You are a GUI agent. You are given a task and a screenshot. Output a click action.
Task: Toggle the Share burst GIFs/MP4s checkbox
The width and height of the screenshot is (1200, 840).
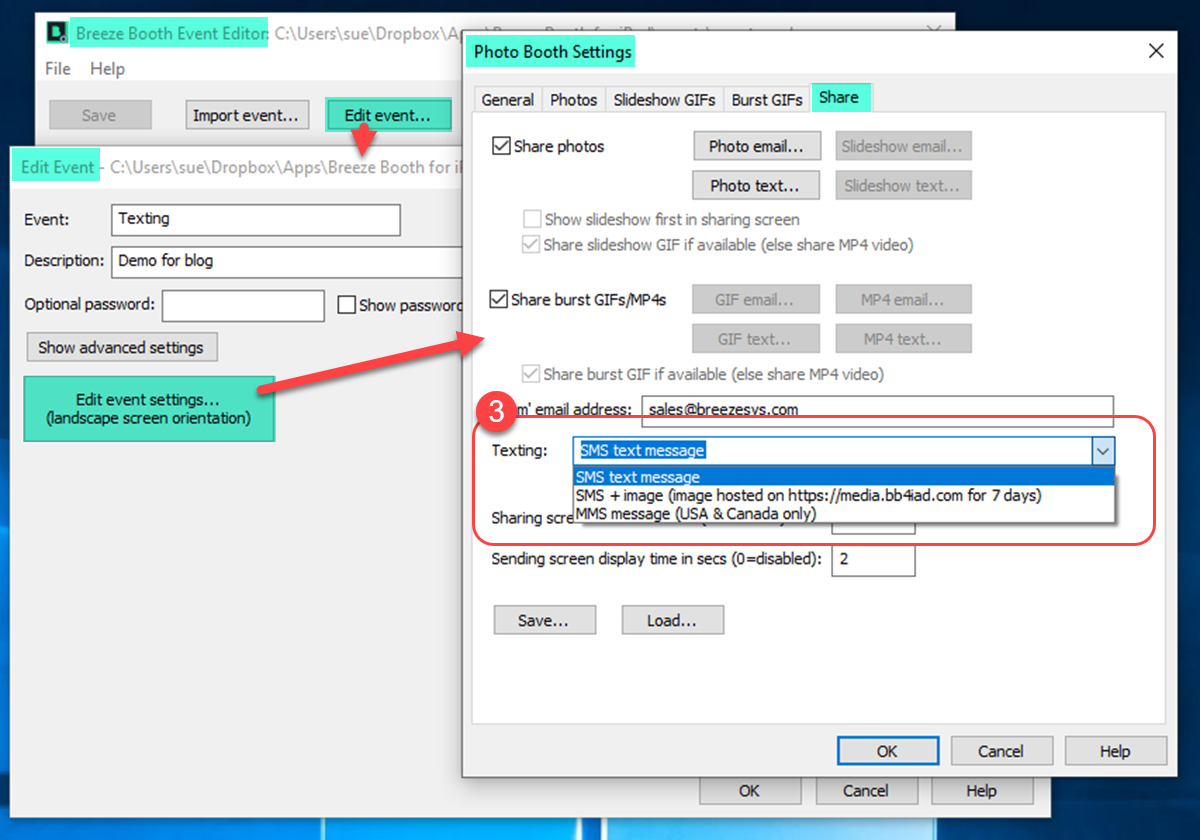click(x=499, y=299)
